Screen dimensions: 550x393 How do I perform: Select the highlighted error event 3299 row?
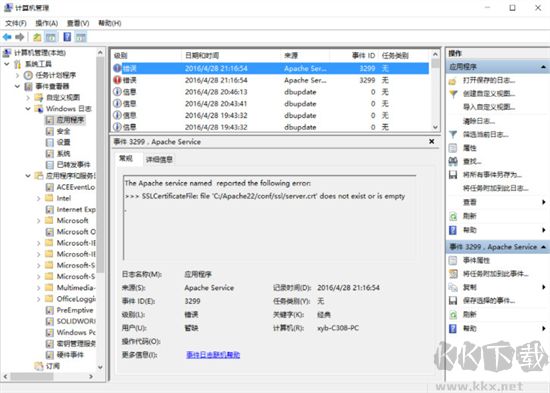[x=271, y=68]
